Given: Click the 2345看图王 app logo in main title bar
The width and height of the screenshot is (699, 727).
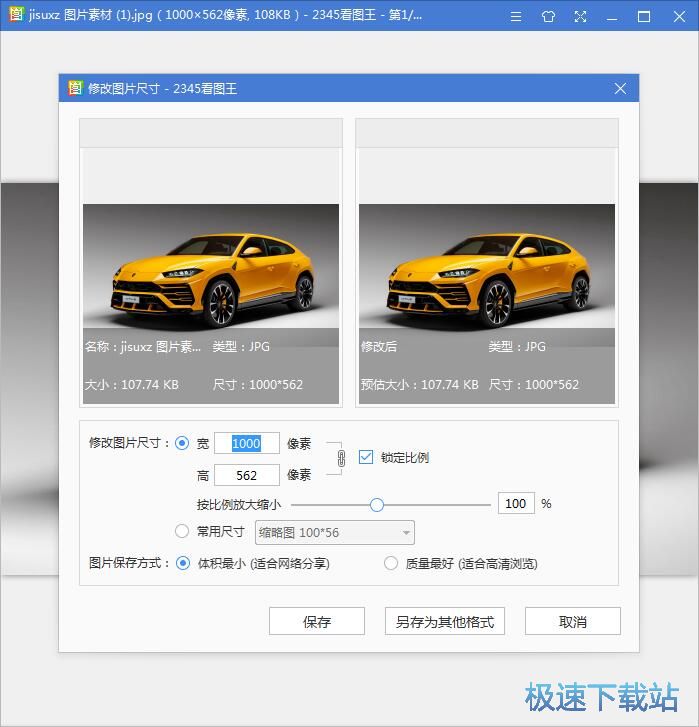Looking at the screenshot, I should coord(16,14).
